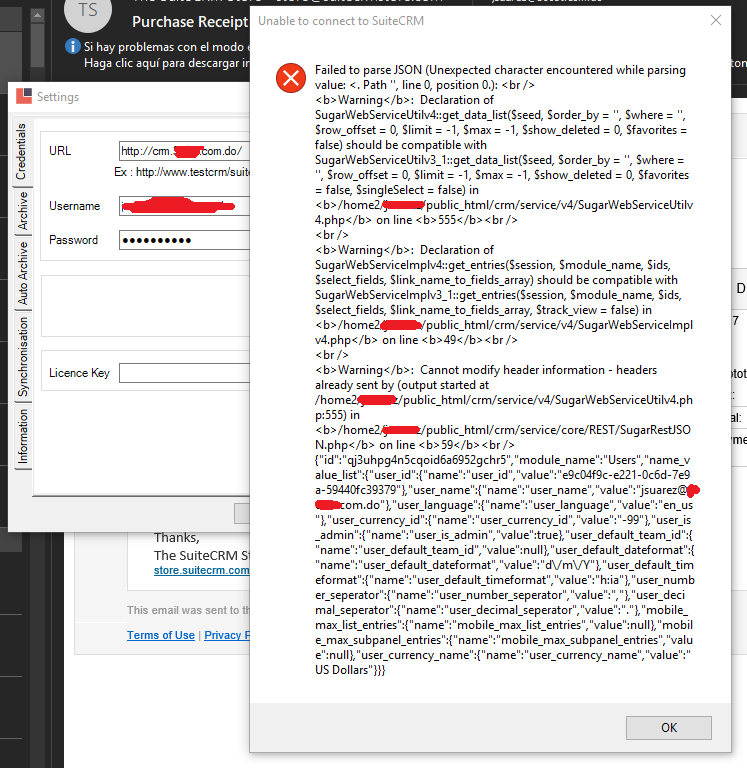This screenshot has height=768, width=747.
Task: Click 'Haga clic aquí para descargar' message
Action: click(x=167, y=63)
